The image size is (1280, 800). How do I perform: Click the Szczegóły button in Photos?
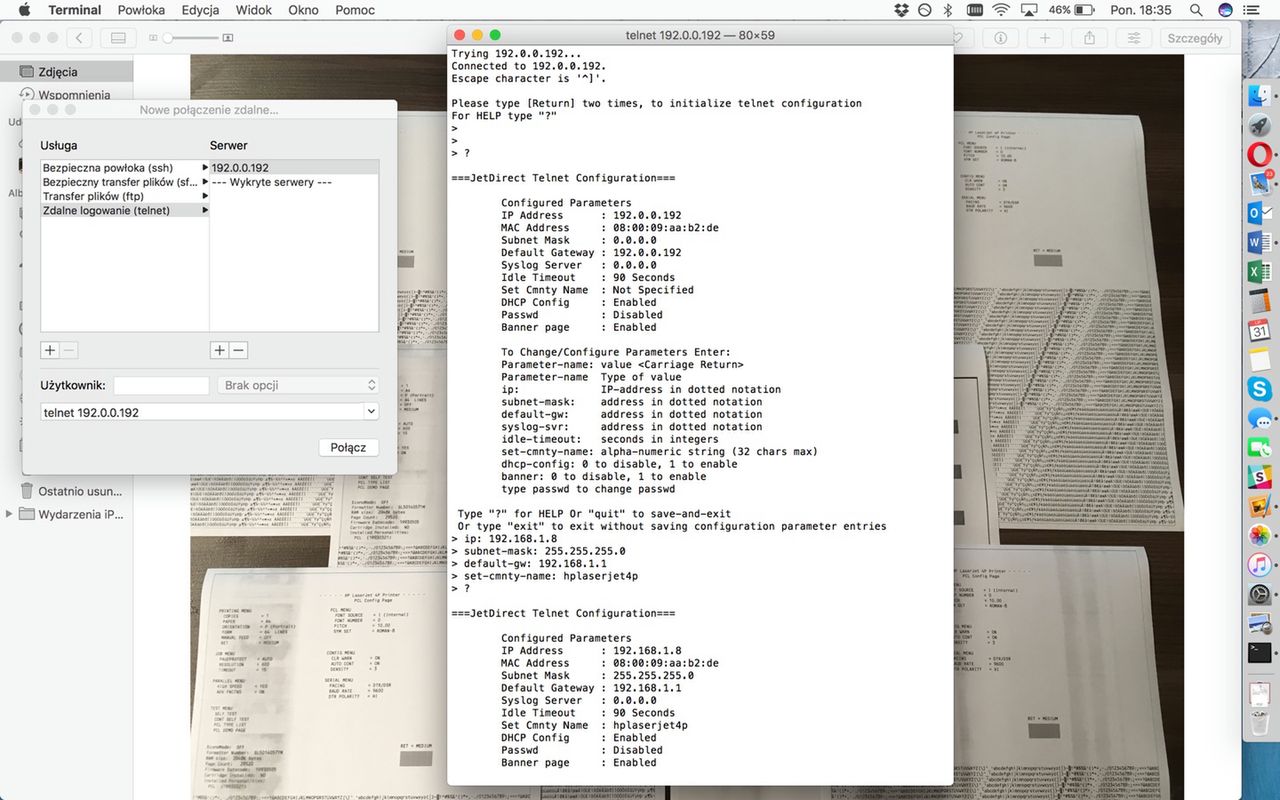[x=1195, y=37]
